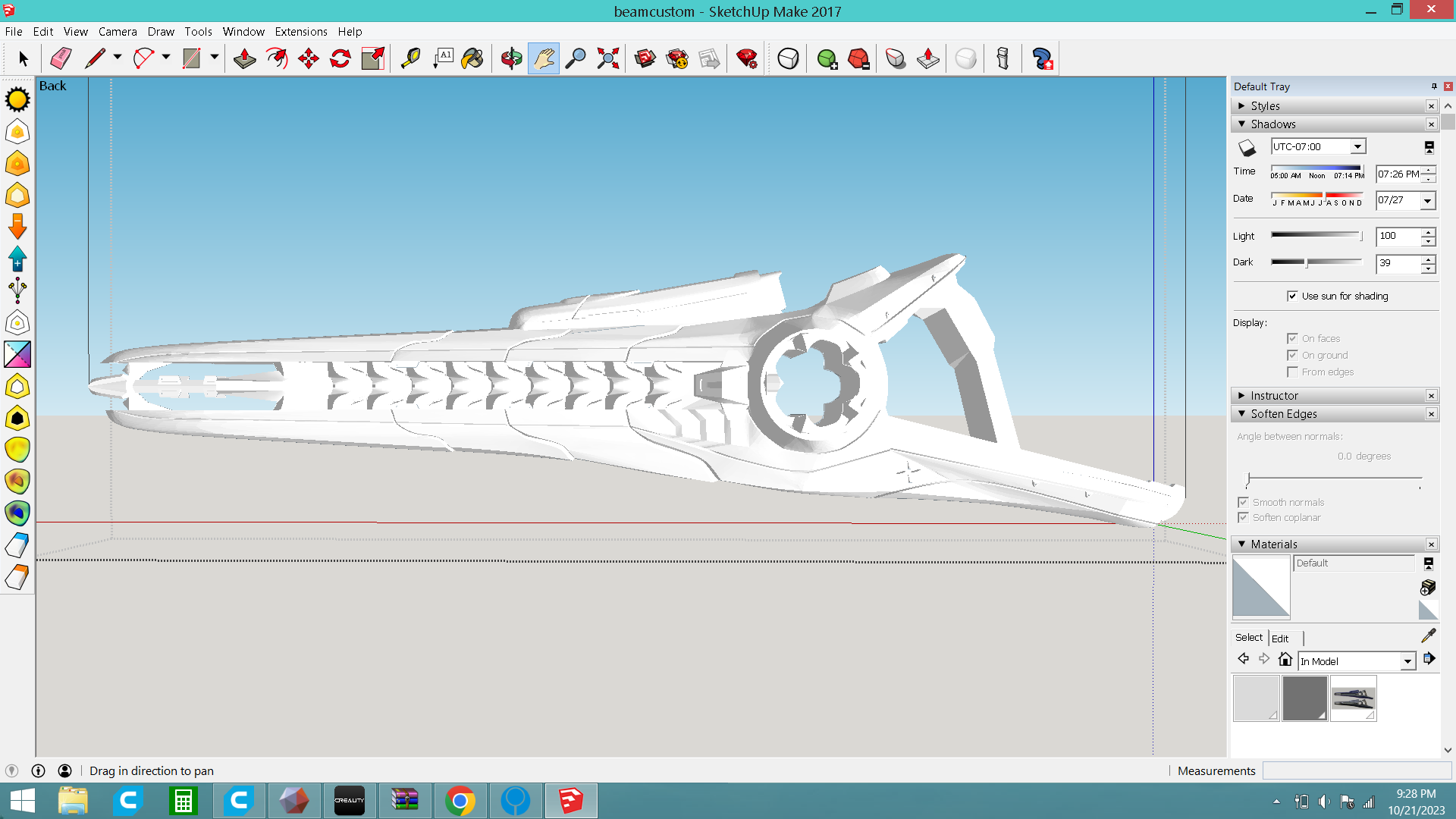Image resolution: width=1456 pixels, height=819 pixels.
Task: Select the Rotate tool
Action: 340,58
